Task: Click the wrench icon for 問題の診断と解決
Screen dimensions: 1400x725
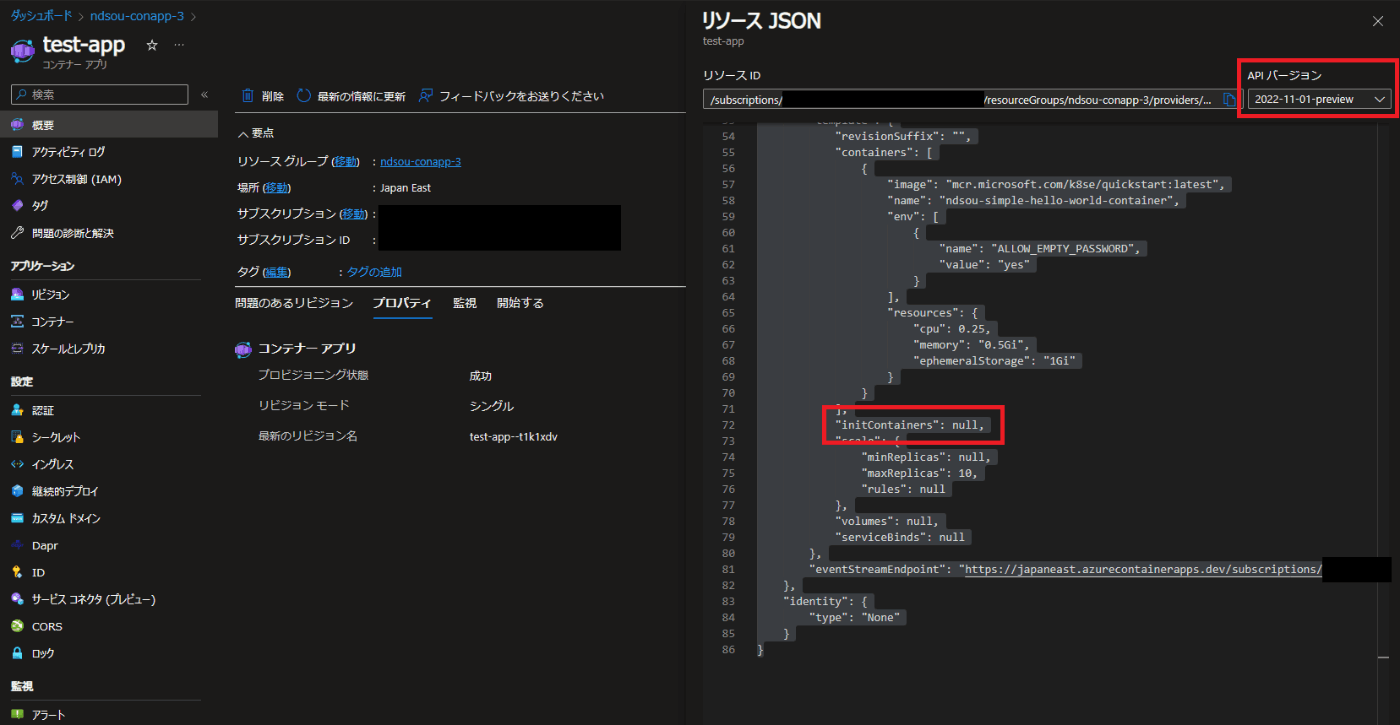Action: pyautogui.click(x=17, y=233)
